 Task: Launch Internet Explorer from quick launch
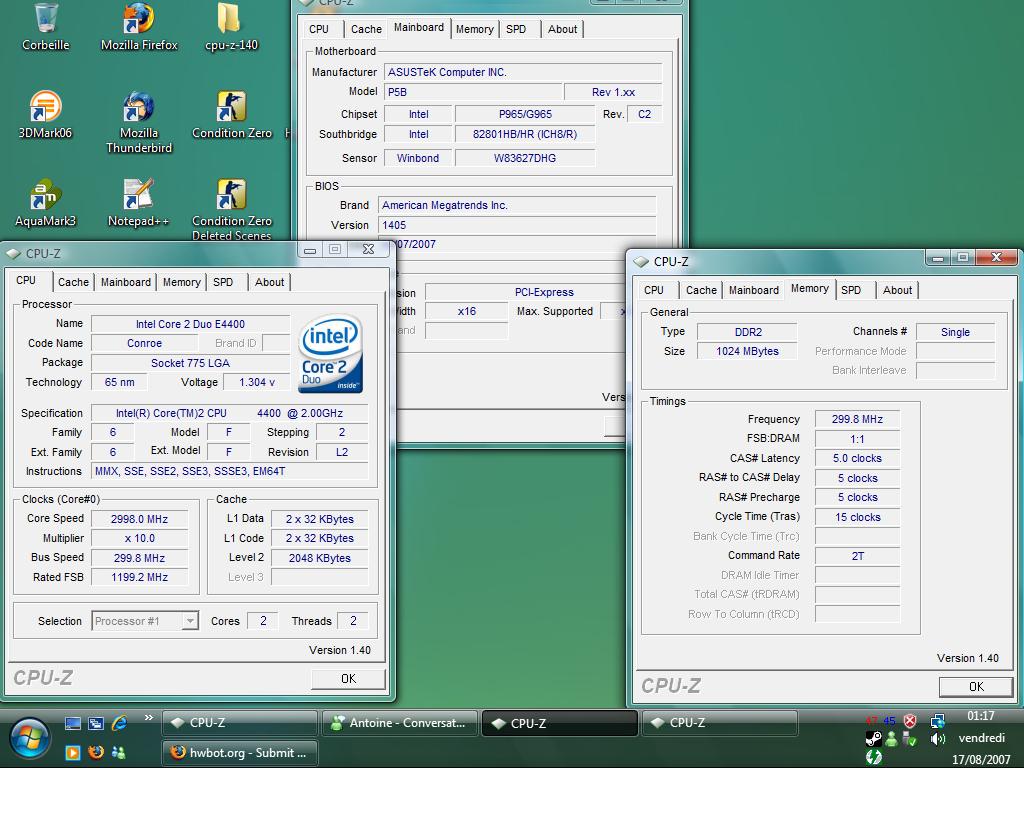[x=120, y=723]
